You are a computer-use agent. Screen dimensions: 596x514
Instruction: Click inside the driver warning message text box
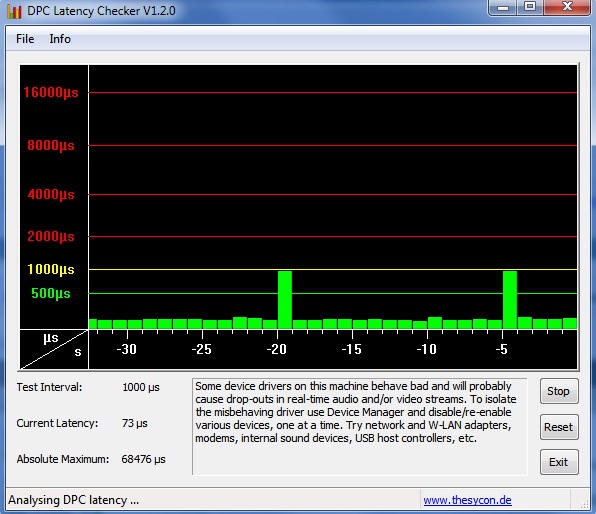(x=360, y=427)
